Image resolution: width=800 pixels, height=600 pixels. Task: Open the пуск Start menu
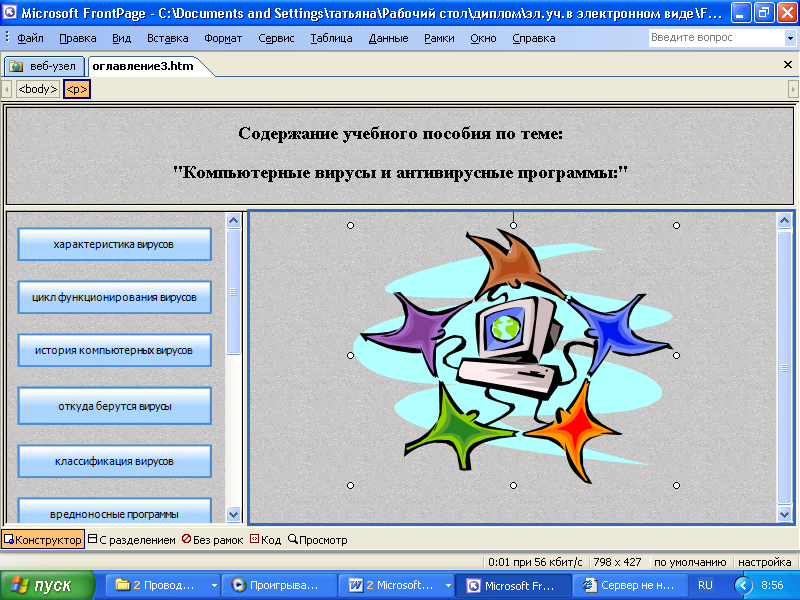pyautogui.click(x=47, y=586)
